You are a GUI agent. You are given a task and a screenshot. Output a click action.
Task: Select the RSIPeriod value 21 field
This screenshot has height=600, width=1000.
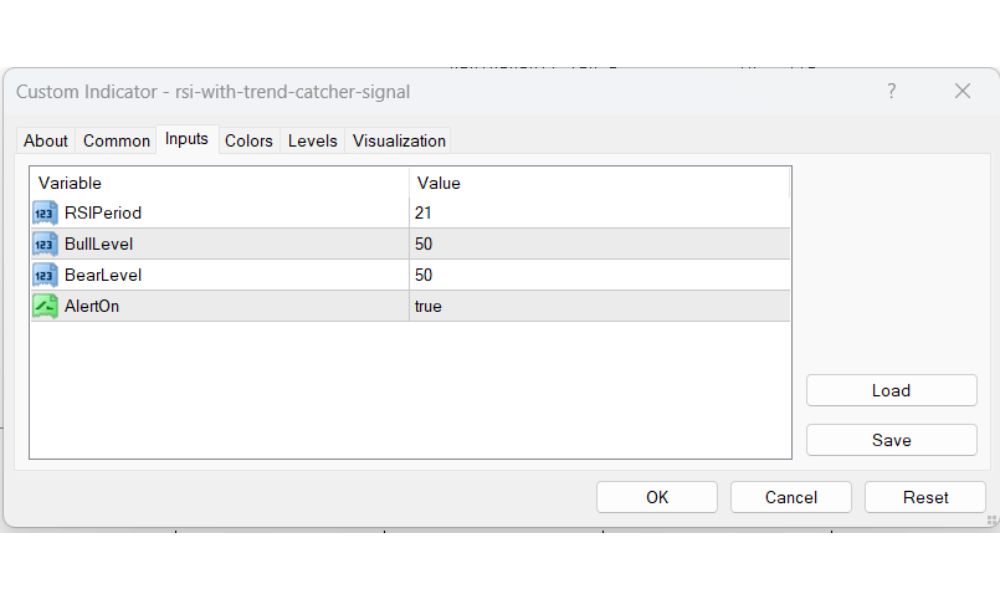click(600, 213)
